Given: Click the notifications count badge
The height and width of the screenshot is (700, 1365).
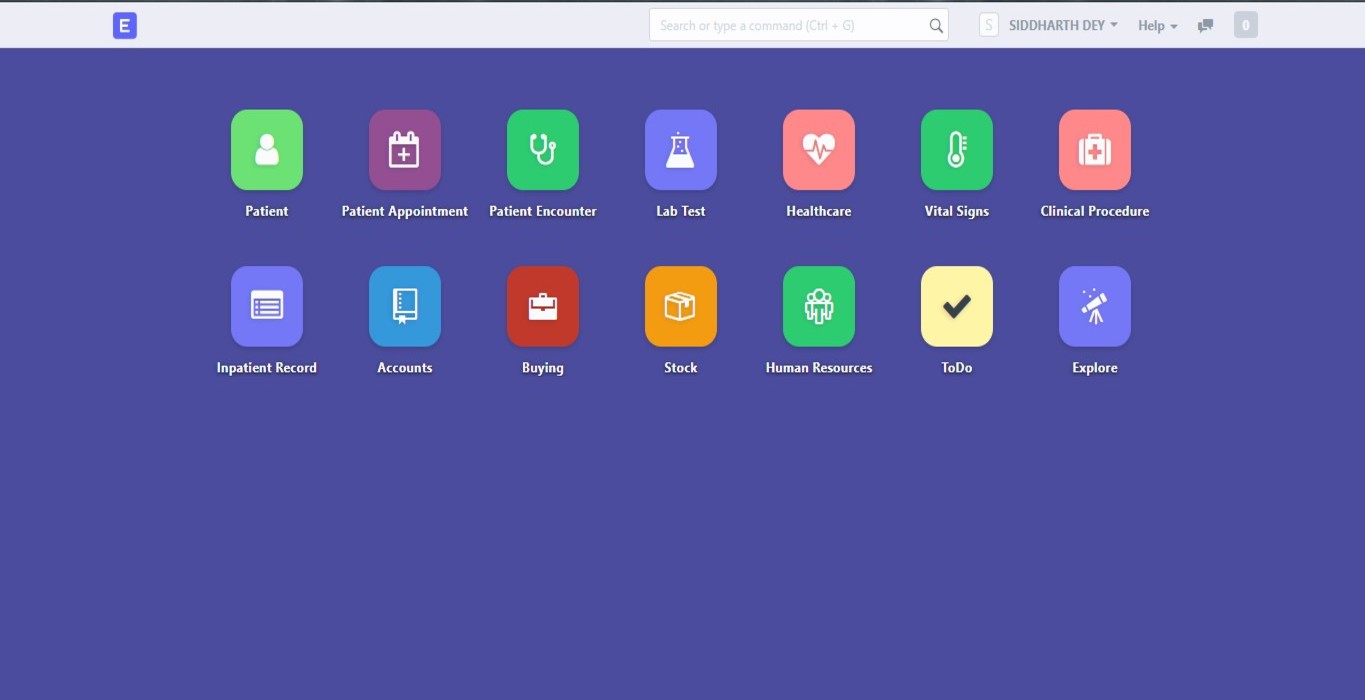Looking at the screenshot, I should (1245, 26).
